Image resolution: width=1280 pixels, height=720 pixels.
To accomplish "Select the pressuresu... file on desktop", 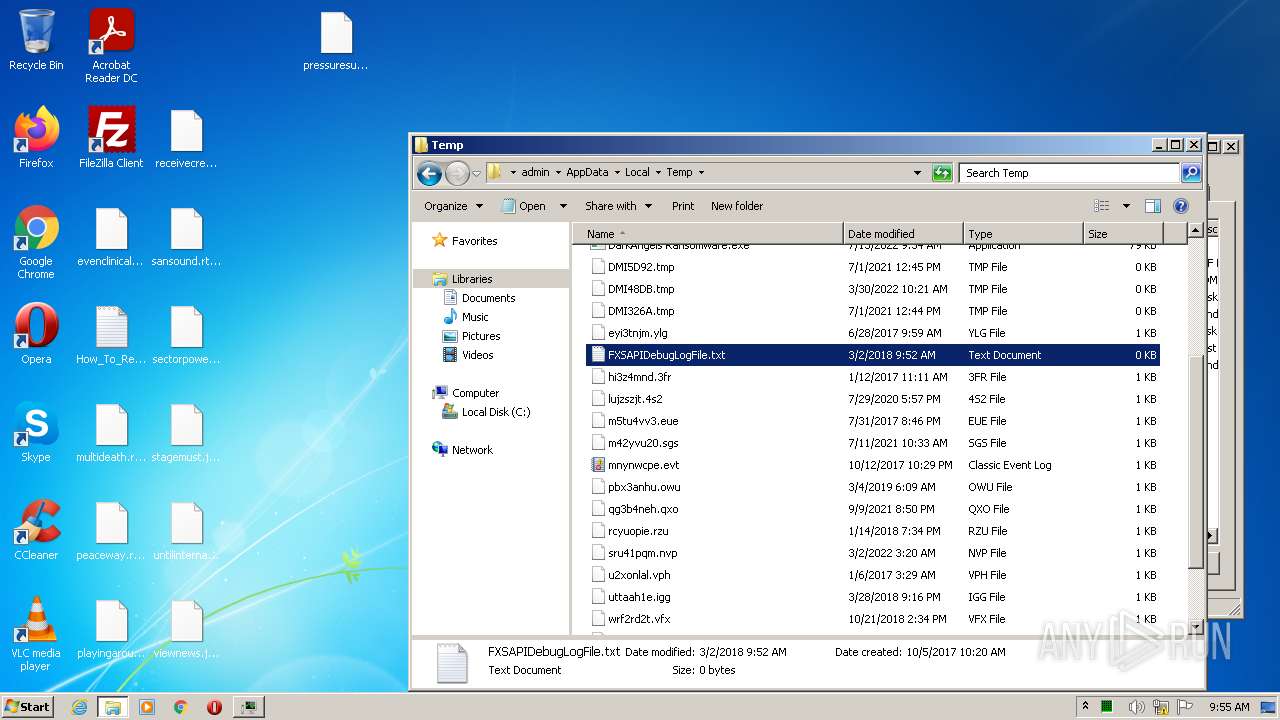I will pyautogui.click(x=336, y=42).
